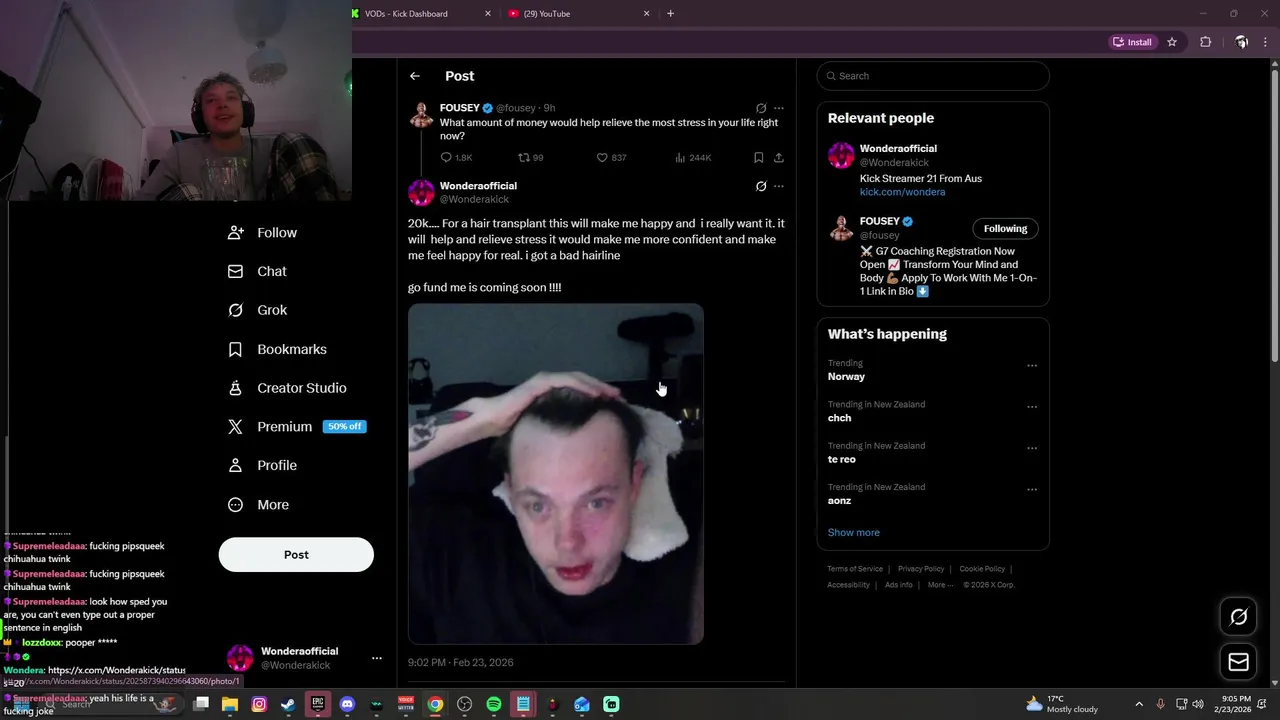Open Grok in the sidebar
1280x720 pixels.
(258, 310)
